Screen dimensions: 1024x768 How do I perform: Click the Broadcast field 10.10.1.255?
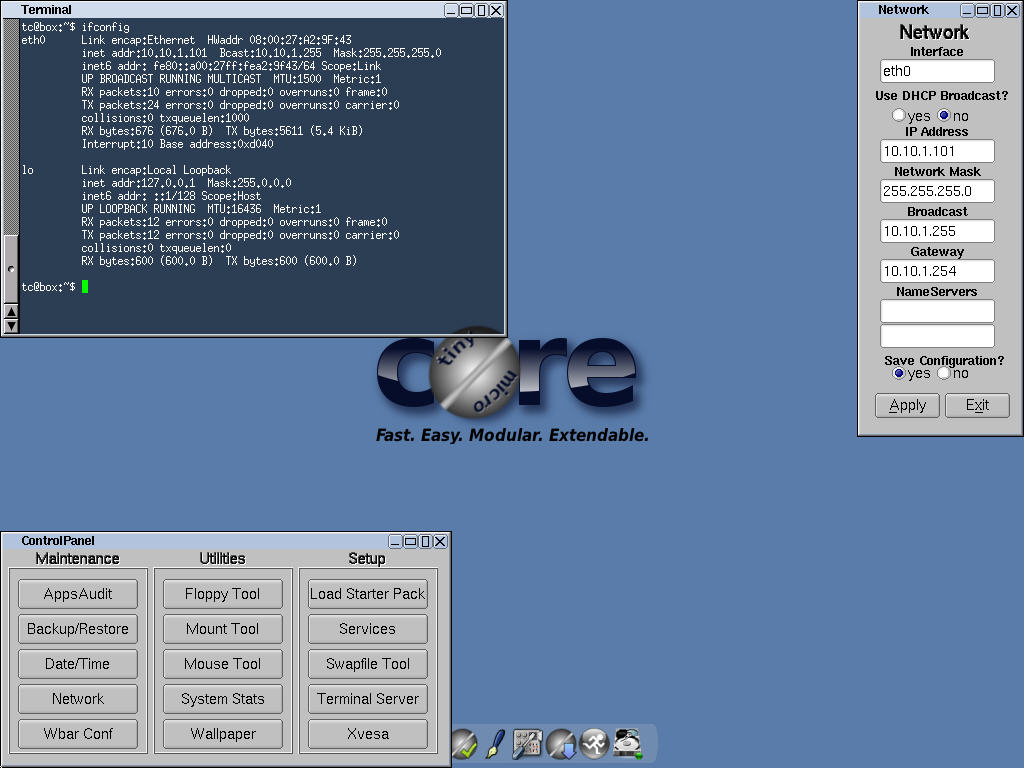(x=937, y=231)
